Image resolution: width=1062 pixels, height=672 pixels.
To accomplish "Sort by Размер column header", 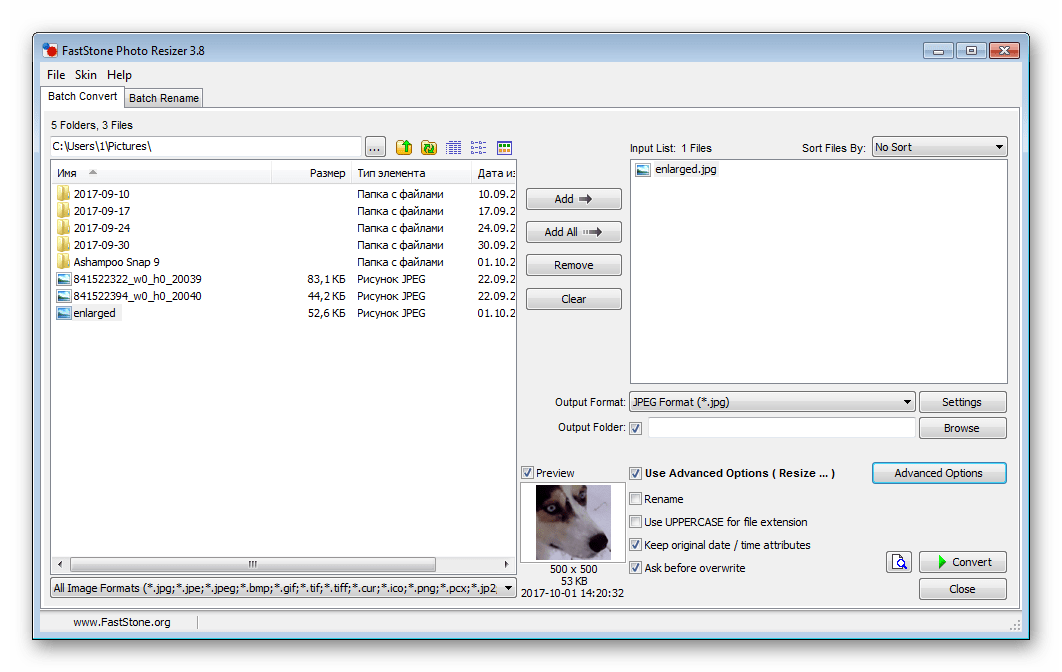I will [x=311, y=173].
